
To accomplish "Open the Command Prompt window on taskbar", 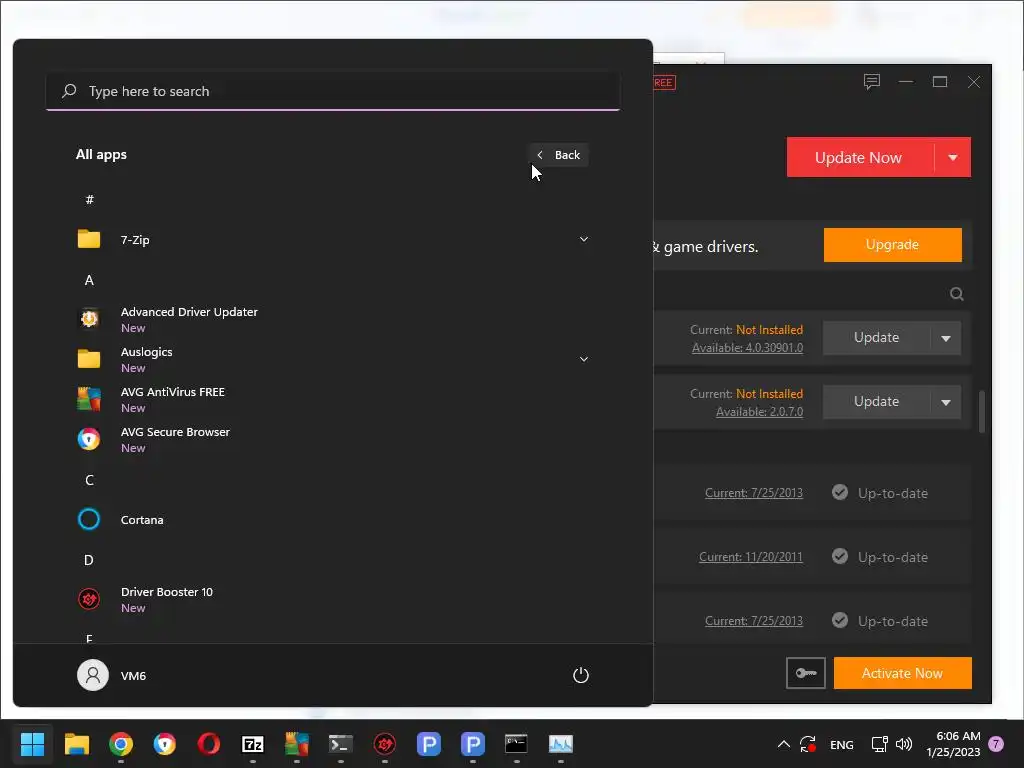I will (517, 744).
